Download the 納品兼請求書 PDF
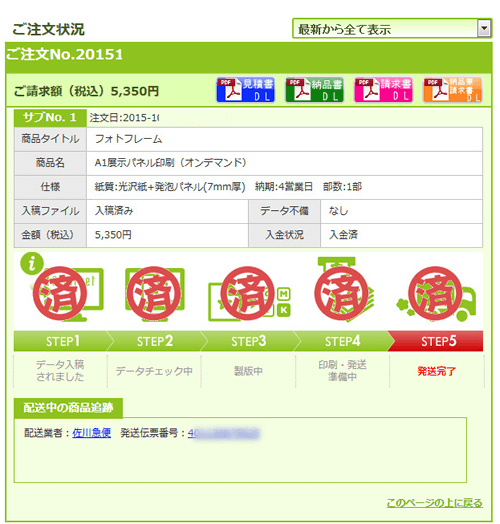Viewport: 500px width, 524px height. pos(453,90)
